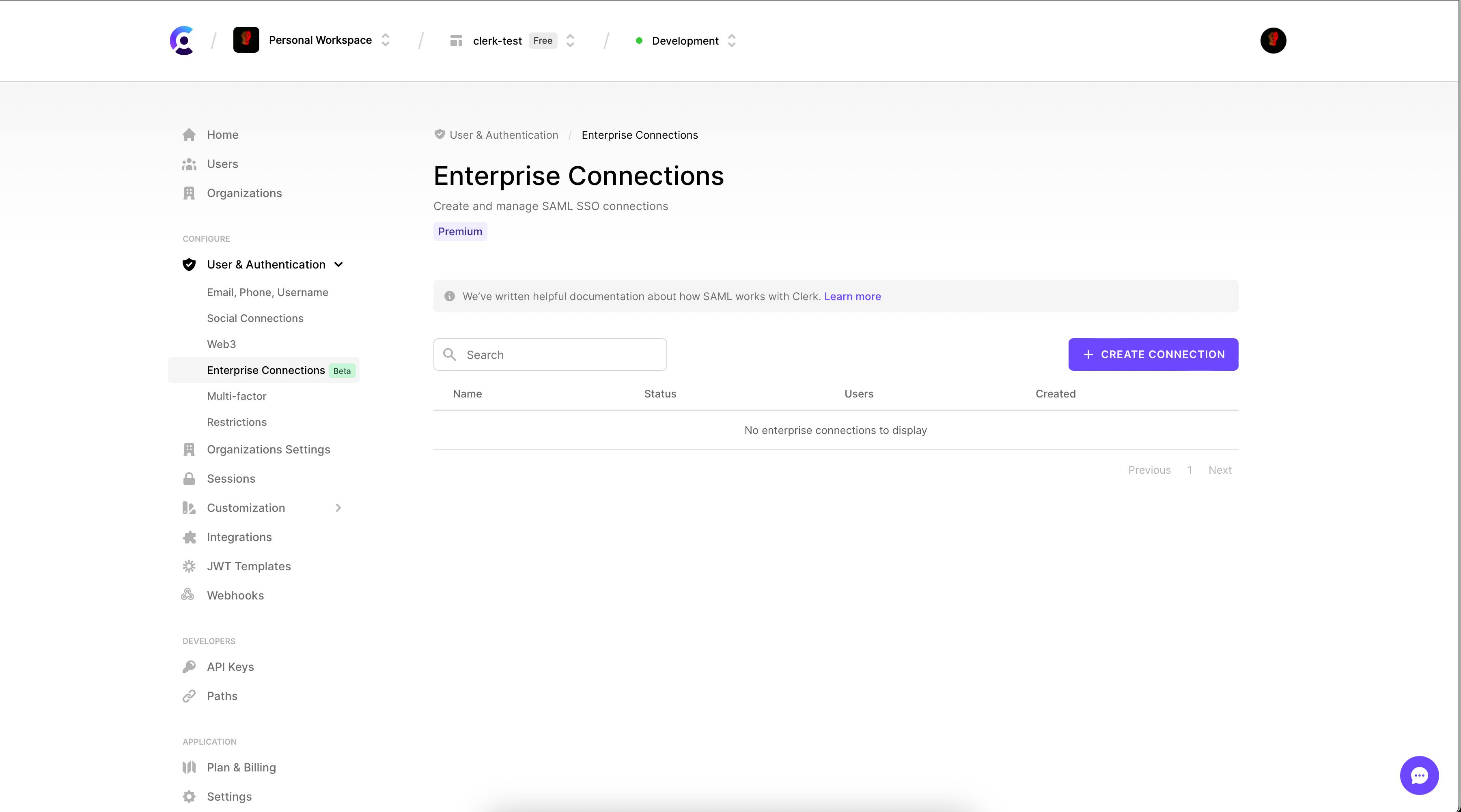Click the webhook icon in sidebar
Viewport: 1461px width, 812px height.
[x=189, y=595]
